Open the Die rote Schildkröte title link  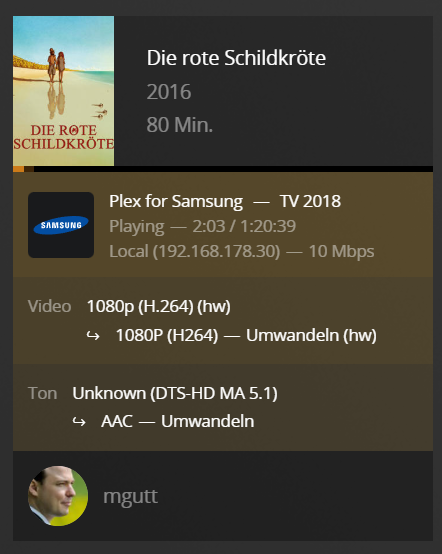236,58
